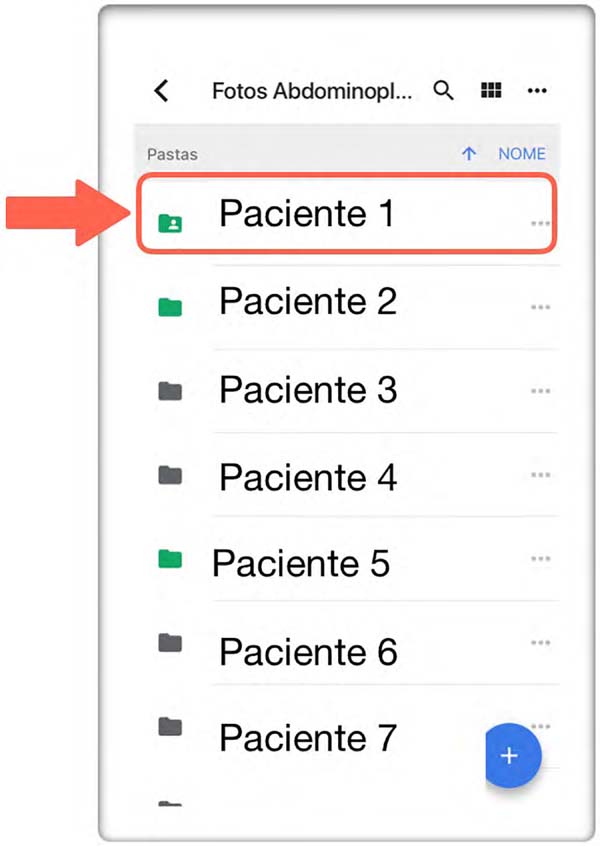Click the green folder icon for Paciente 5

coord(170,558)
